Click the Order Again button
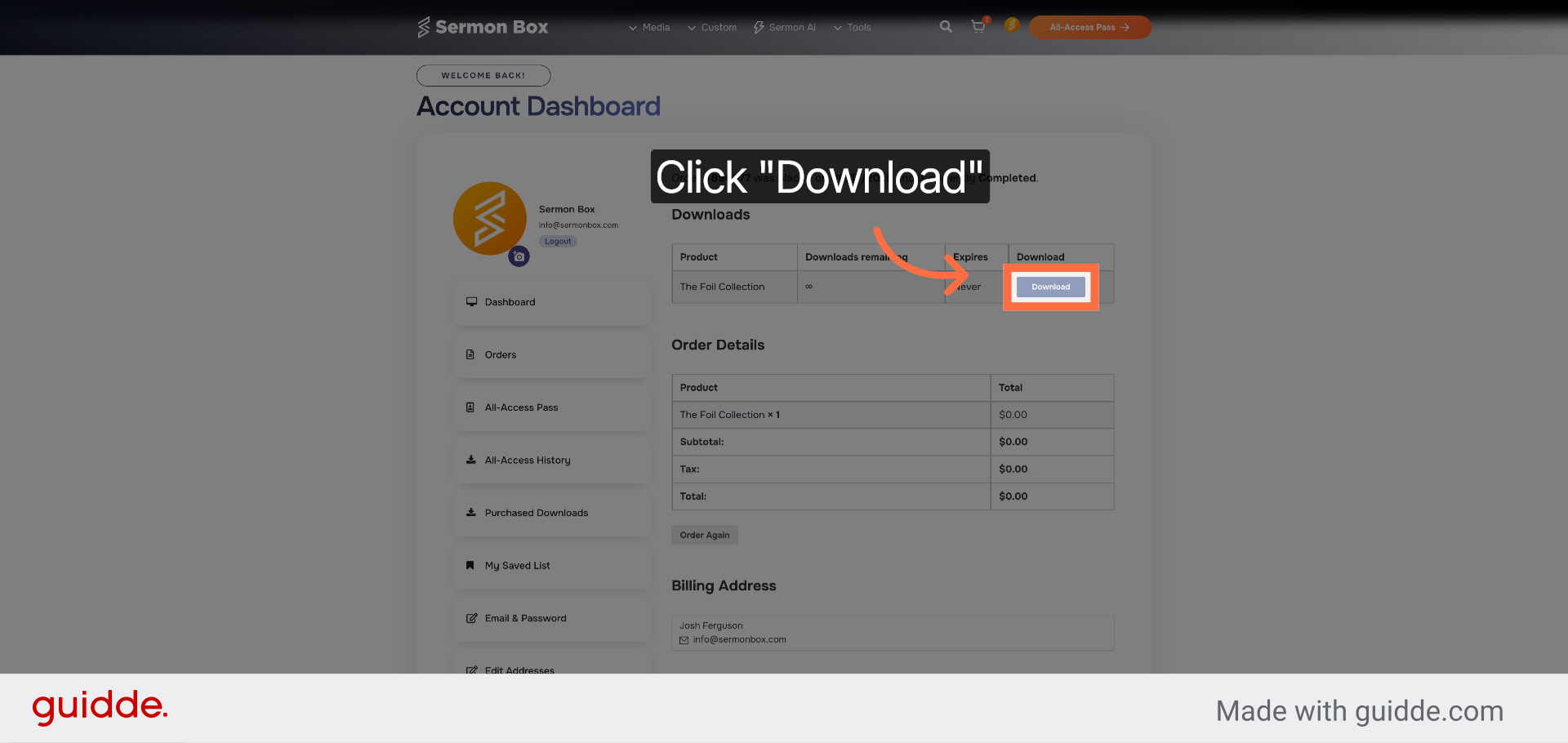1568x743 pixels. pos(704,534)
